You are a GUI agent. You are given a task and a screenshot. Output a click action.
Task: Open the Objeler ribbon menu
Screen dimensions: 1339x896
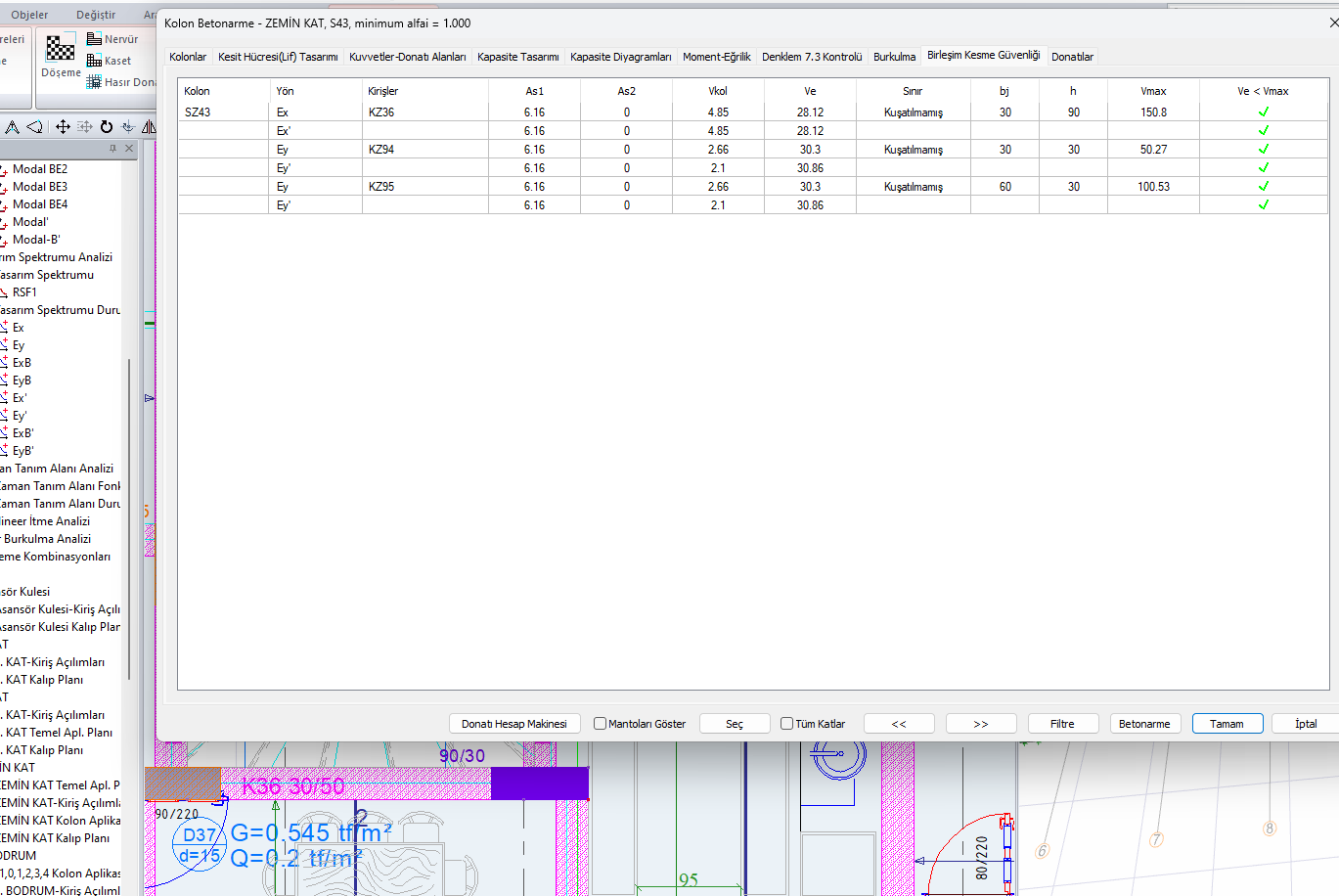29,15
